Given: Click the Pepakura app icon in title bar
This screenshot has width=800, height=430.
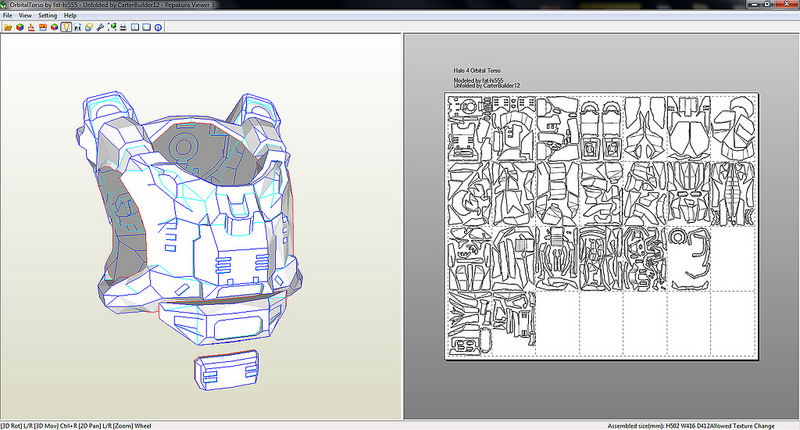Looking at the screenshot, I should coord(4,5).
